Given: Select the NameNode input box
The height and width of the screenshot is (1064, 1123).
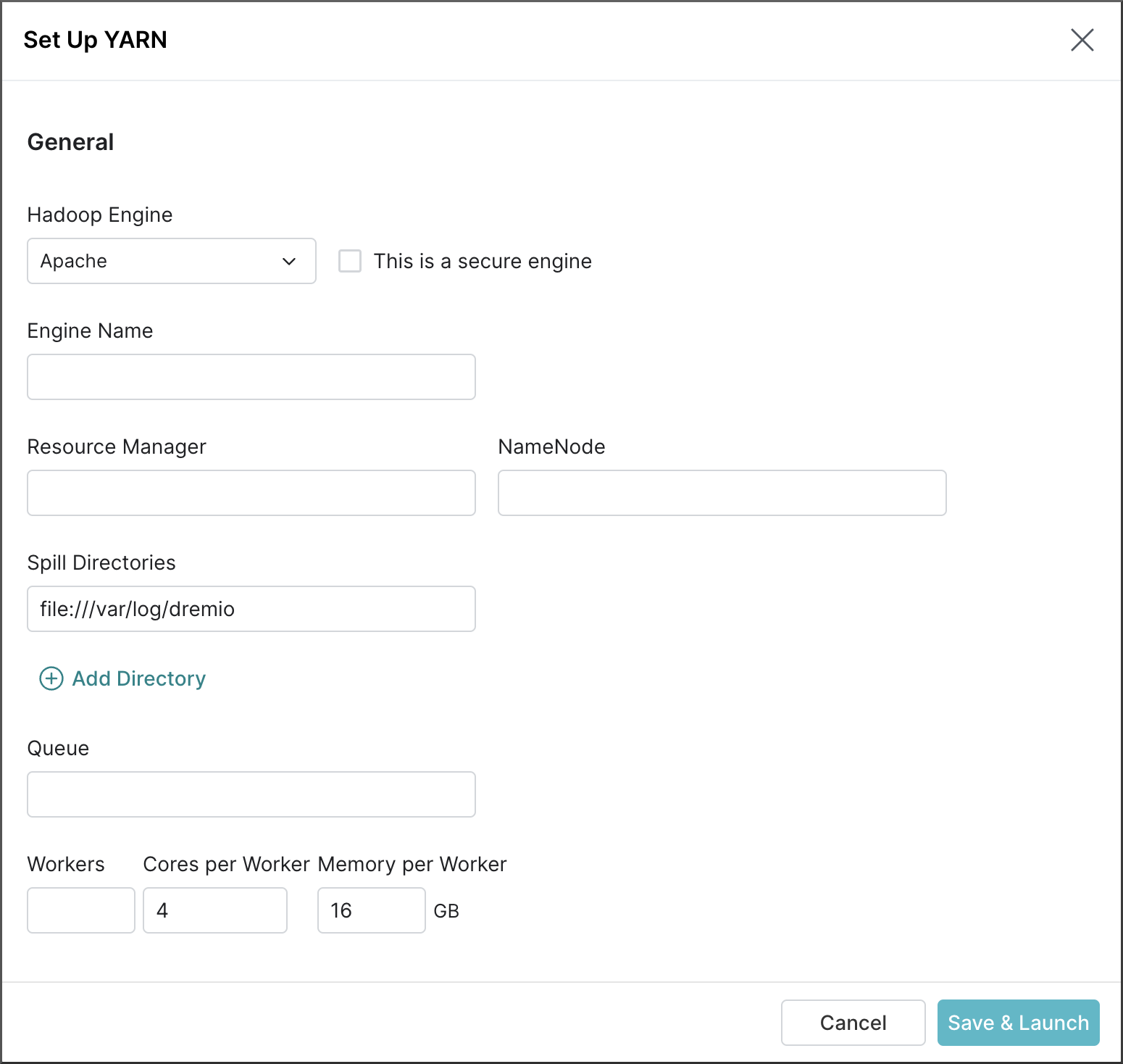Looking at the screenshot, I should [x=722, y=493].
